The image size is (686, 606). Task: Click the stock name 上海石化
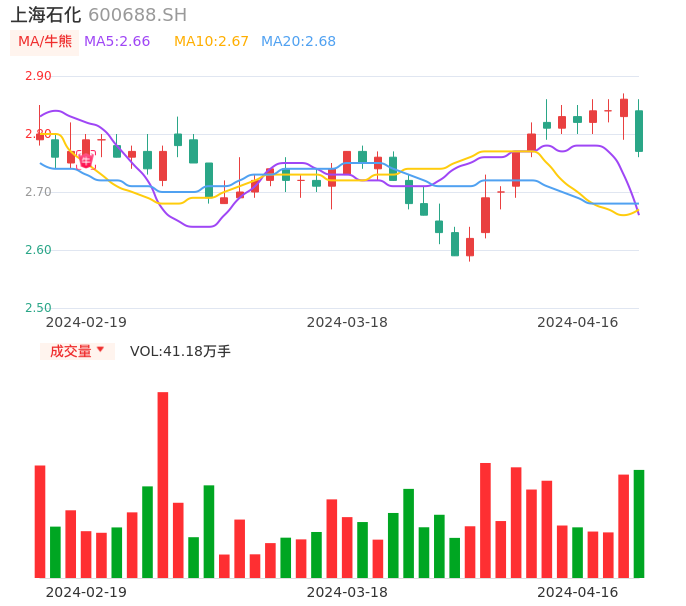point(46,15)
